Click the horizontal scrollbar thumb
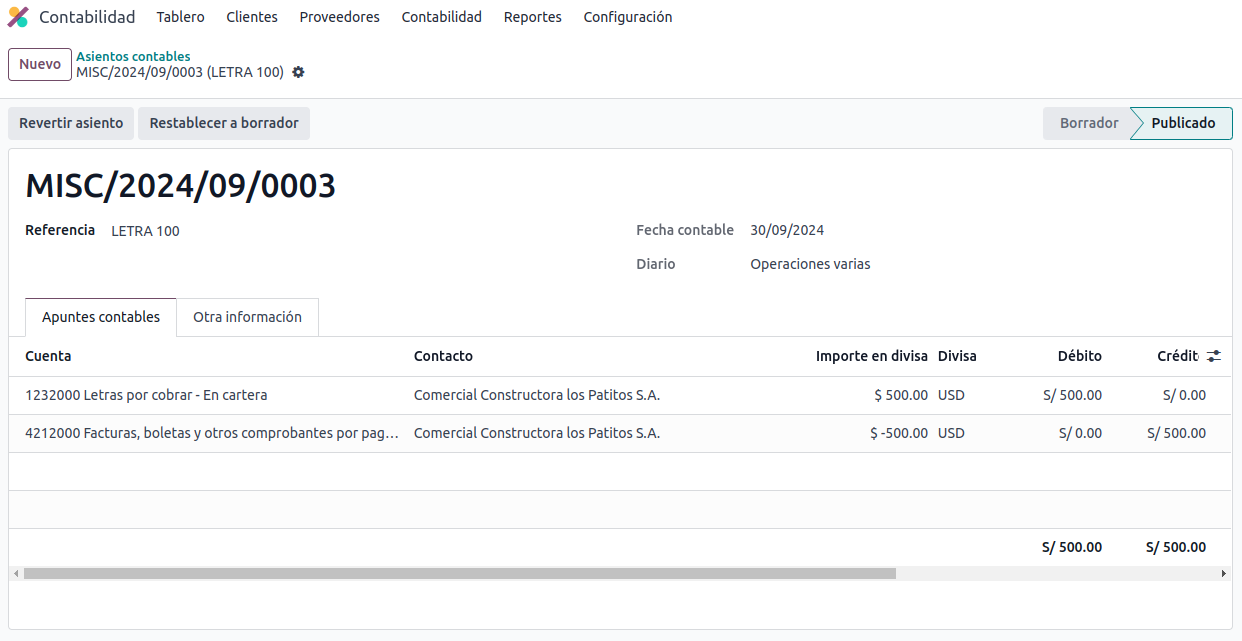This screenshot has height=641, width=1242. 460,574
